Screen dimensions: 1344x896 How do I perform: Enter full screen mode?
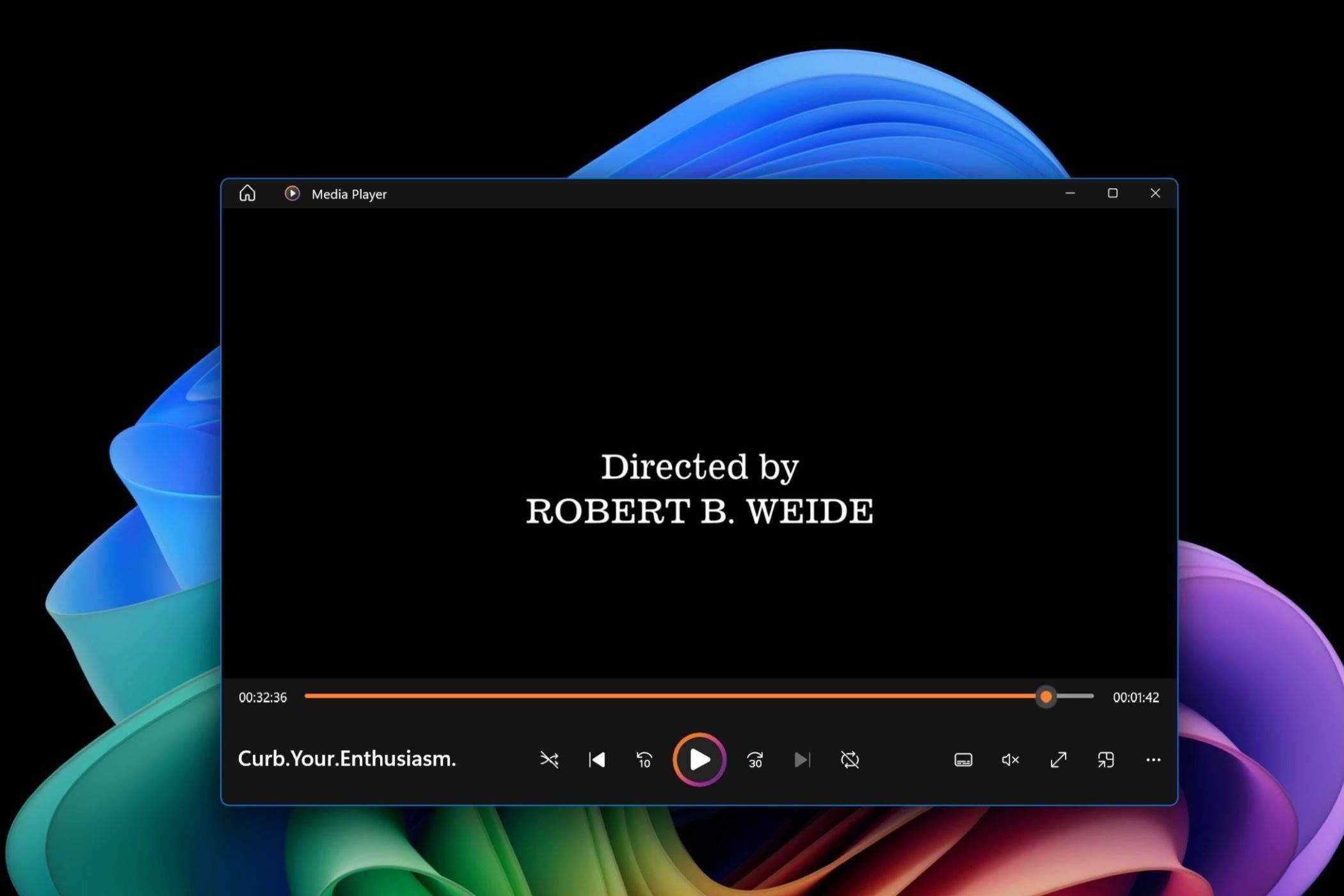pyautogui.click(x=1059, y=760)
